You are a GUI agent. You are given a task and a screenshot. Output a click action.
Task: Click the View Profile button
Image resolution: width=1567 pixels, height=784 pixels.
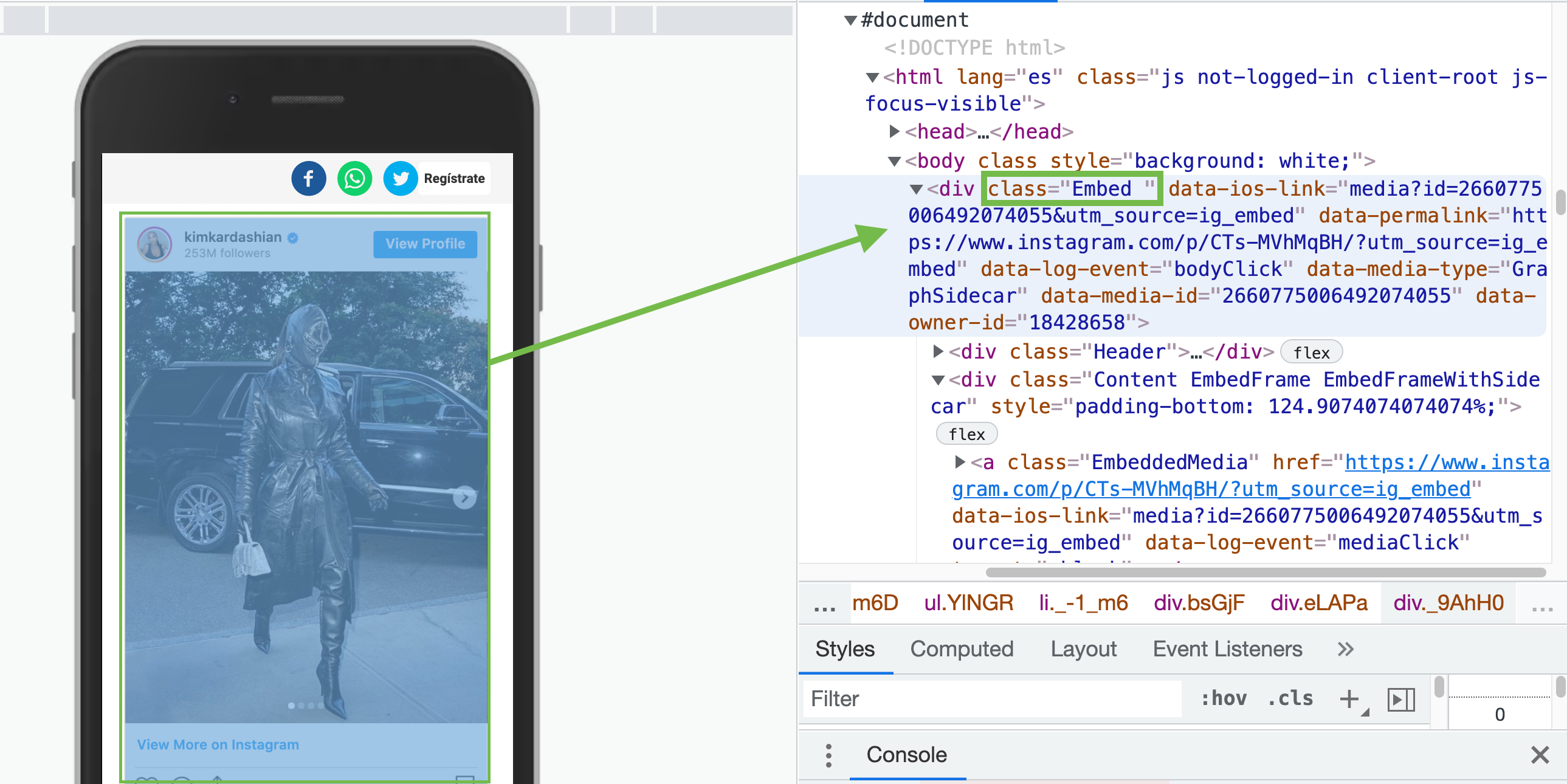[425, 244]
